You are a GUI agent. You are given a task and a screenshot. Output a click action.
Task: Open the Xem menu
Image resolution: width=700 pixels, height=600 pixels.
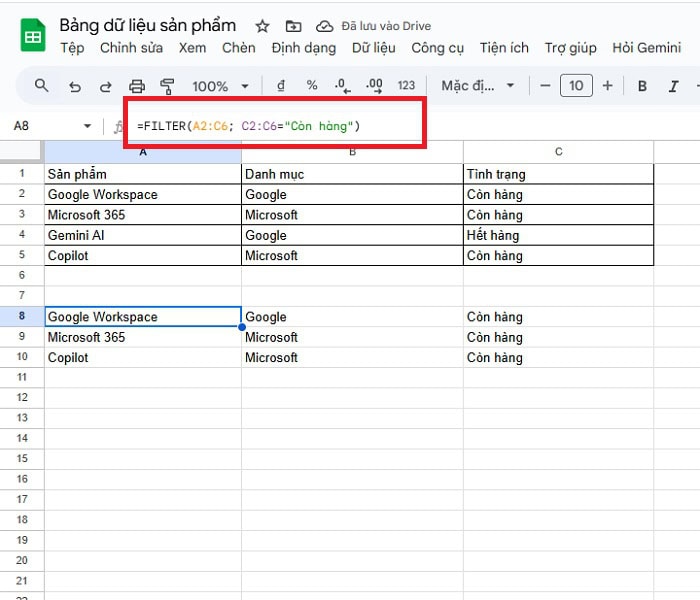coord(192,48)
